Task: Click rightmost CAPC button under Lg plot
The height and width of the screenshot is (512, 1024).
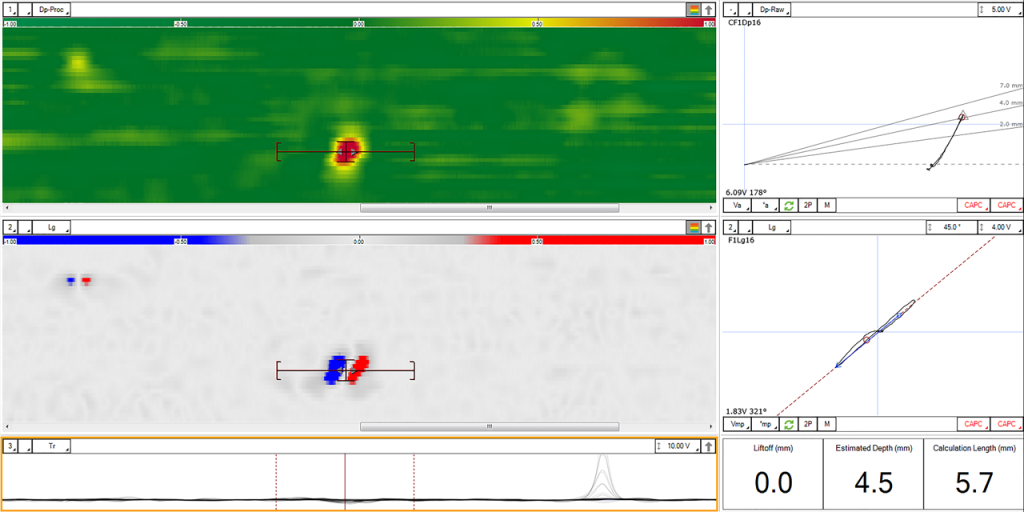Action: pyautogui.click(x=1006, y=424)
